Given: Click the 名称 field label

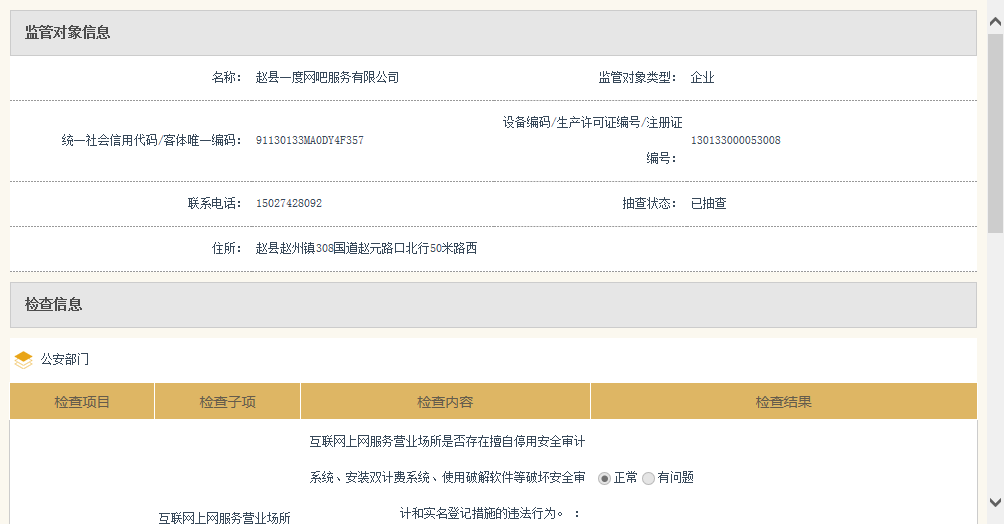Looking at the screenshot, I should pyautogui.click(x=227, y=78).
